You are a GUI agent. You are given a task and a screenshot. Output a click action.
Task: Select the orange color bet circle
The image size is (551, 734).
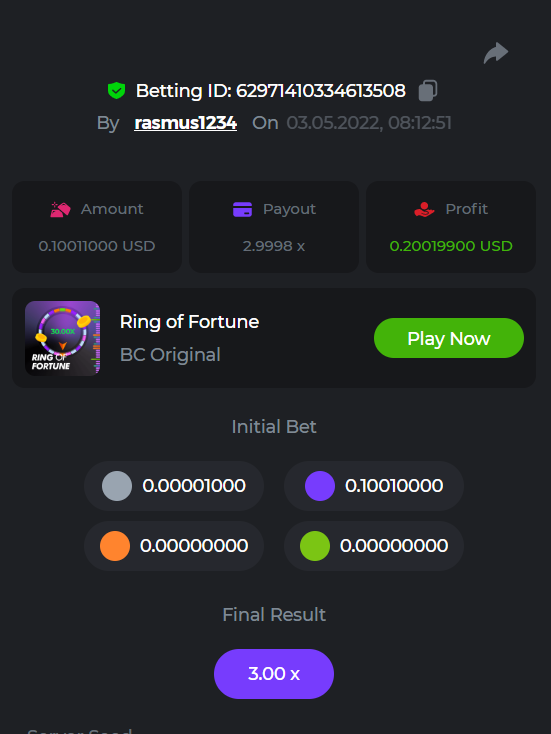tap(115, 546)
